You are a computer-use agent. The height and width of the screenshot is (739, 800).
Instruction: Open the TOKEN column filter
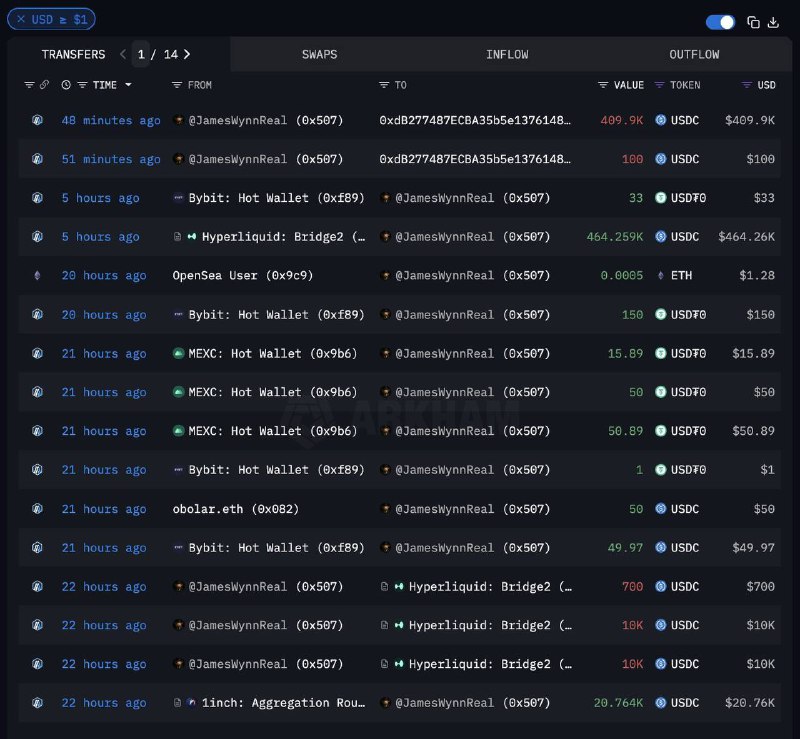click(659, 85)
